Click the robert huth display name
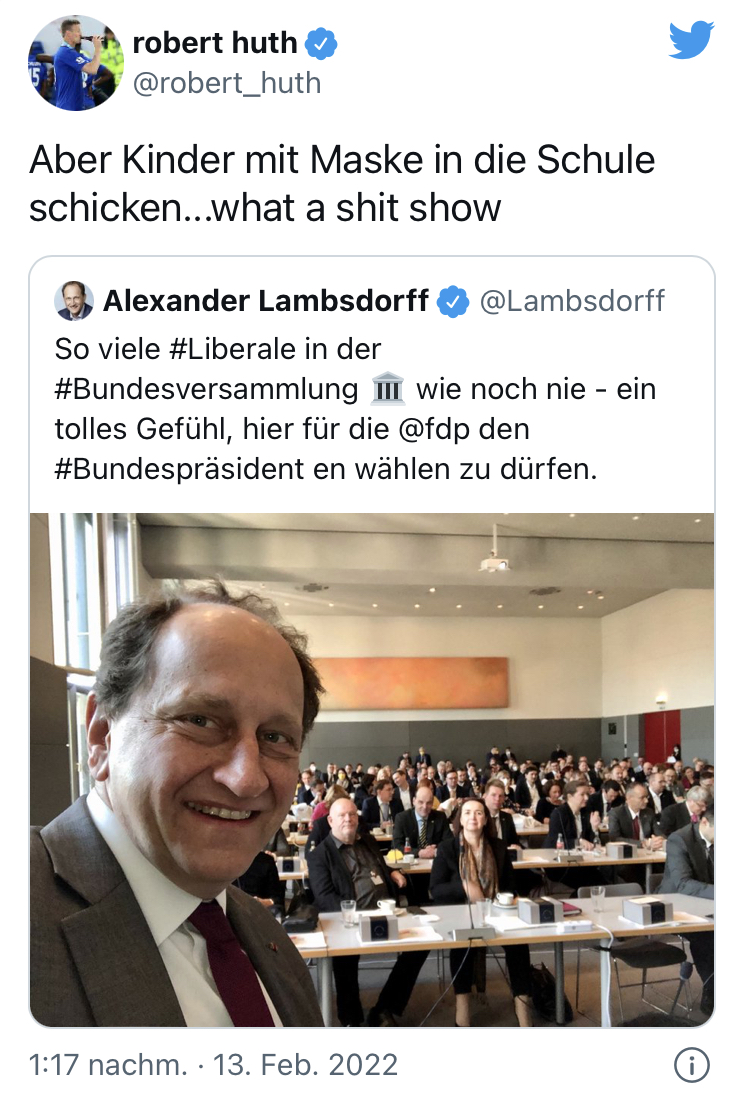 [x=215, y=43]
